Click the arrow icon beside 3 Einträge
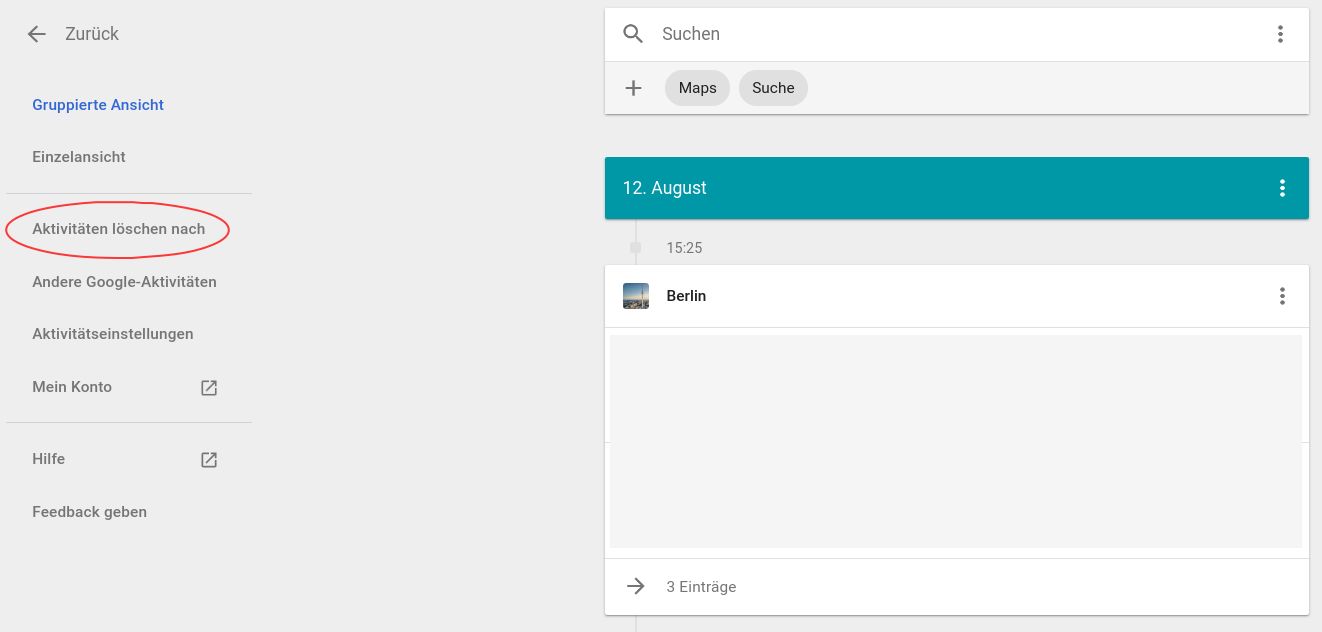 tap(636, 586)
